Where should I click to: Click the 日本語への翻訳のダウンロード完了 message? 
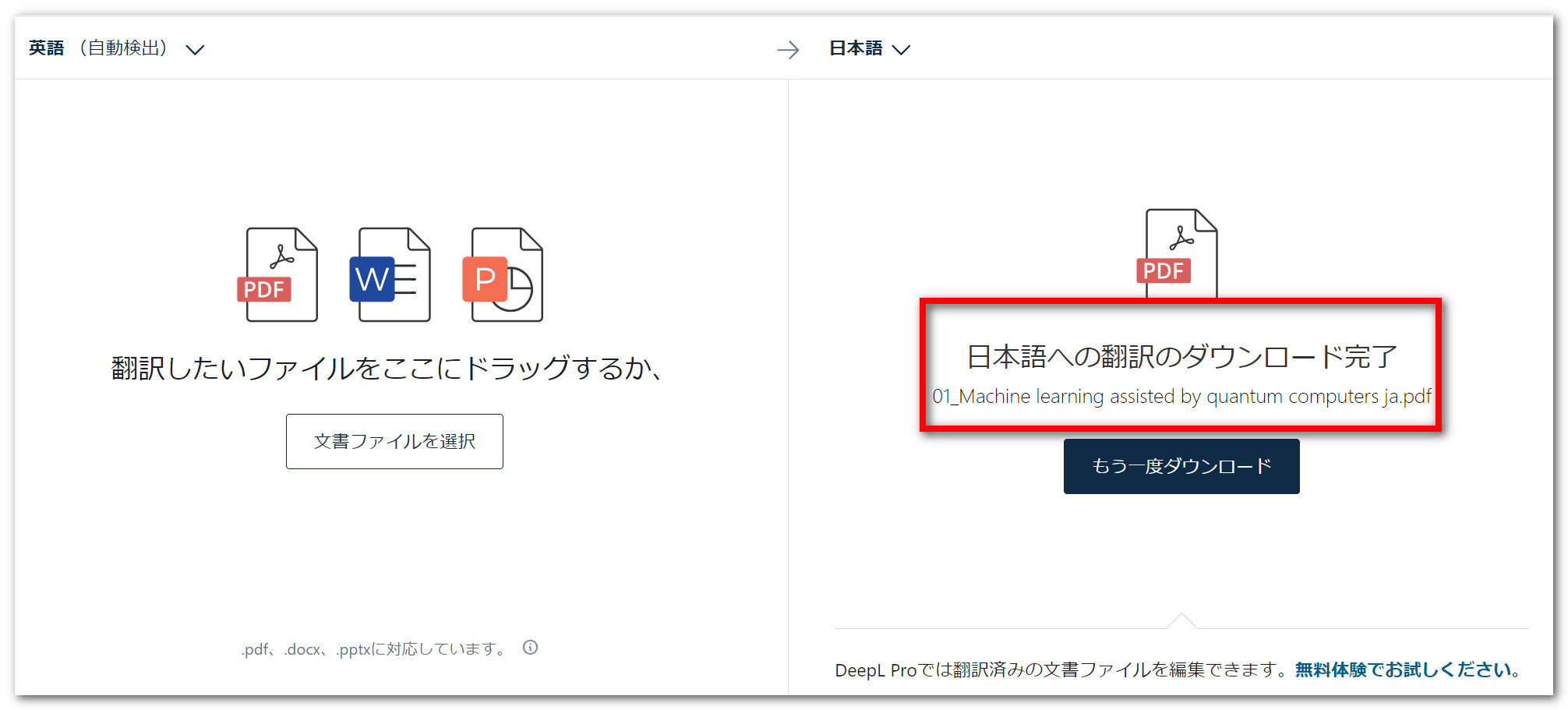[1181, 356]
